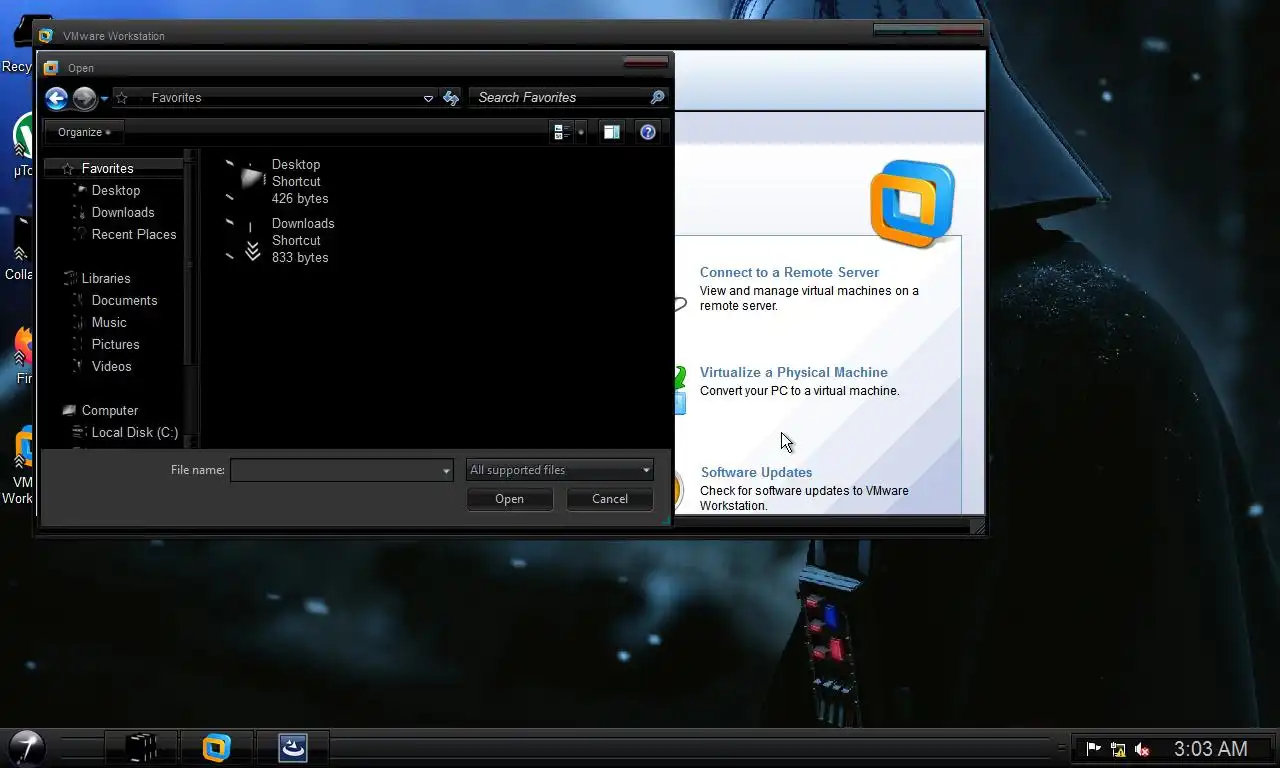The width and height of the screenshot is (1280, 768).
Task: Refresh the Favorites folder view
Action: coord(451,97)
